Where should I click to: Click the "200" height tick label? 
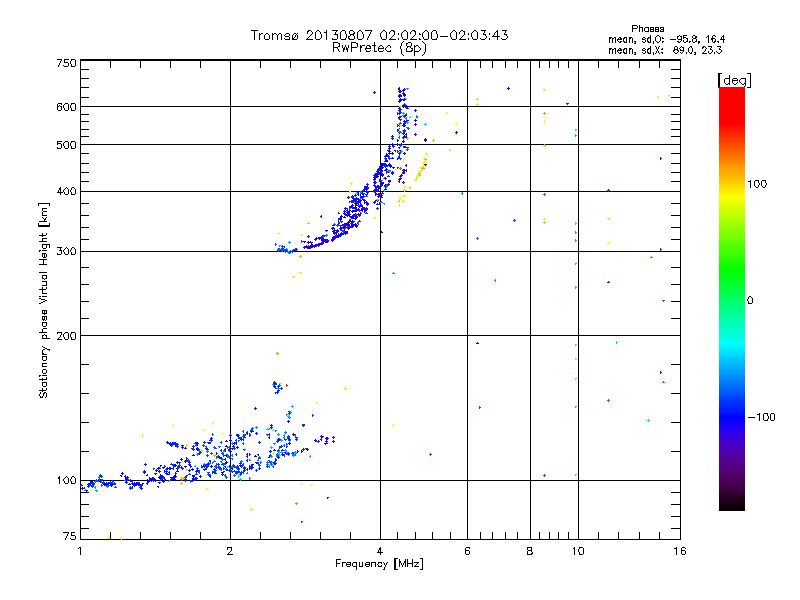66,336
